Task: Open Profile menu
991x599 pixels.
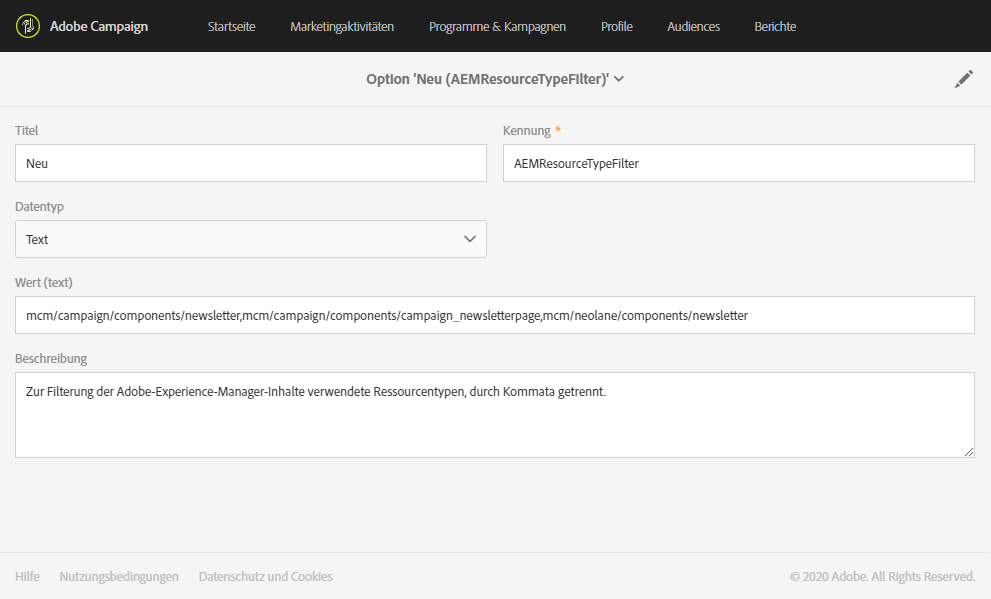Action: pyautogui.click(x=617, y=27)
